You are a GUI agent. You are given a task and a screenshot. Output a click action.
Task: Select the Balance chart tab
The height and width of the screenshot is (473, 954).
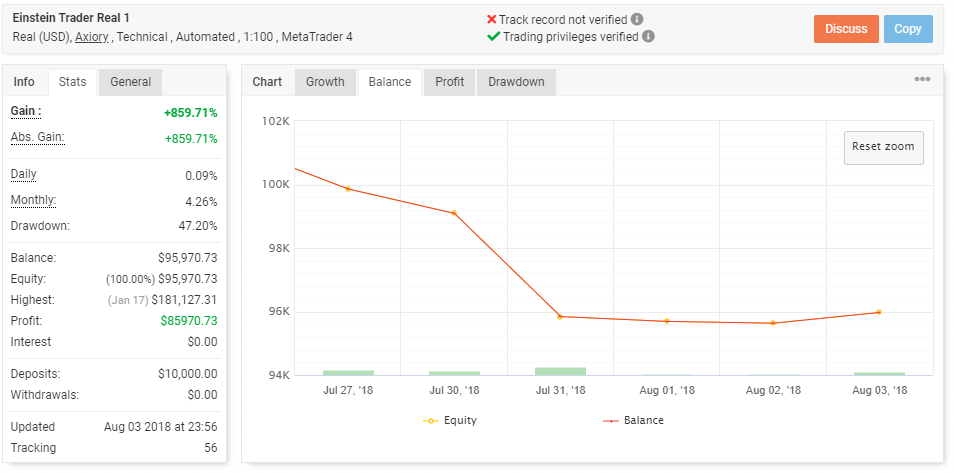(x=389, y=82)
